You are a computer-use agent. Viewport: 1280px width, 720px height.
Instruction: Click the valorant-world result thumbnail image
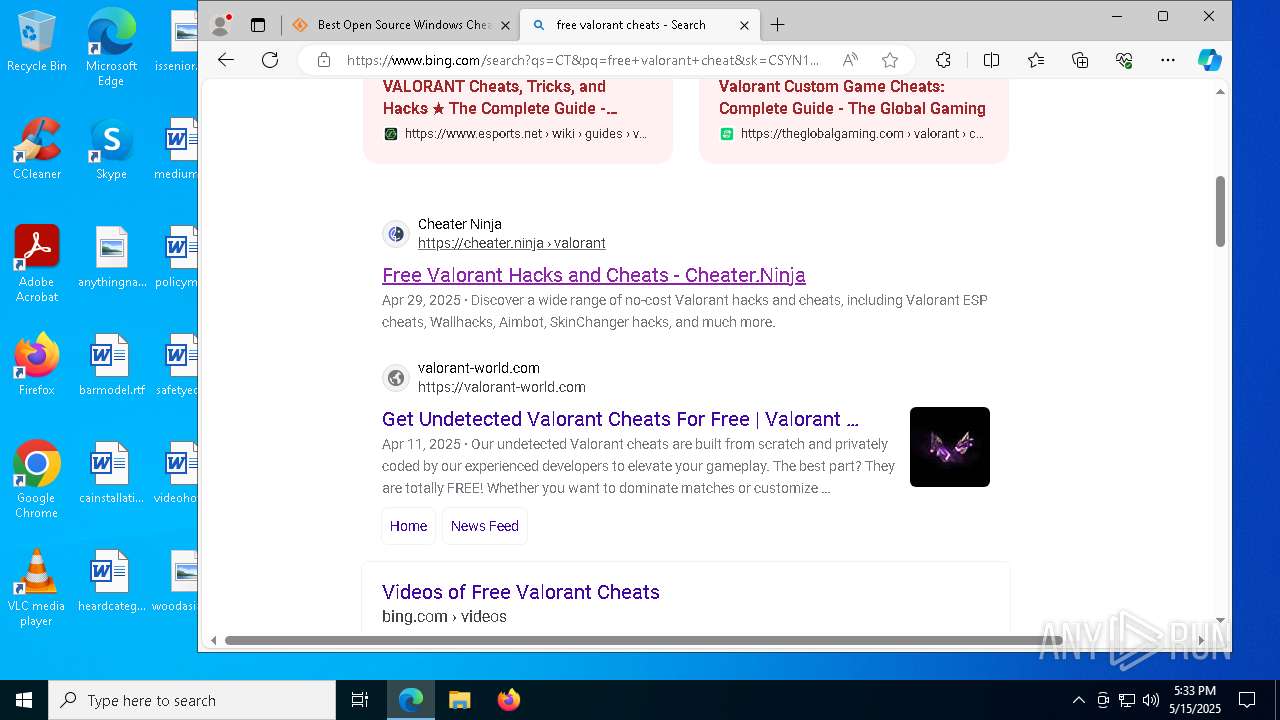tap(950, 447)
